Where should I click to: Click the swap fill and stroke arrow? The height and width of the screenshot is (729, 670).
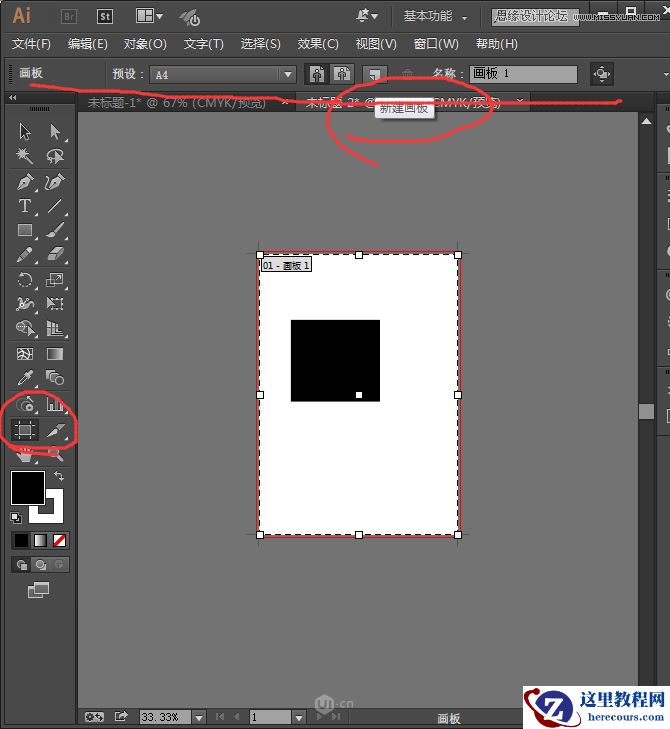(x=59, y=476)
